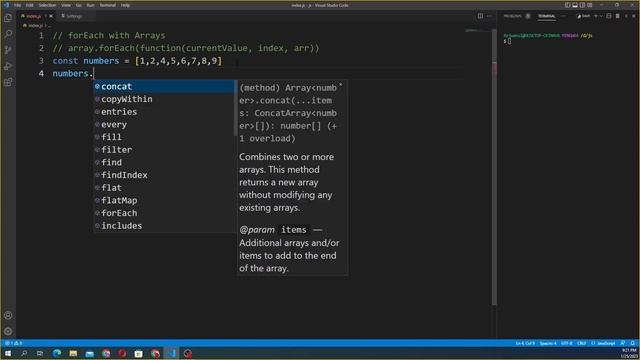Viewport: 640px width, 360px height.
Task: Close the concat documentation popup
Action: [x=341, y=85]
